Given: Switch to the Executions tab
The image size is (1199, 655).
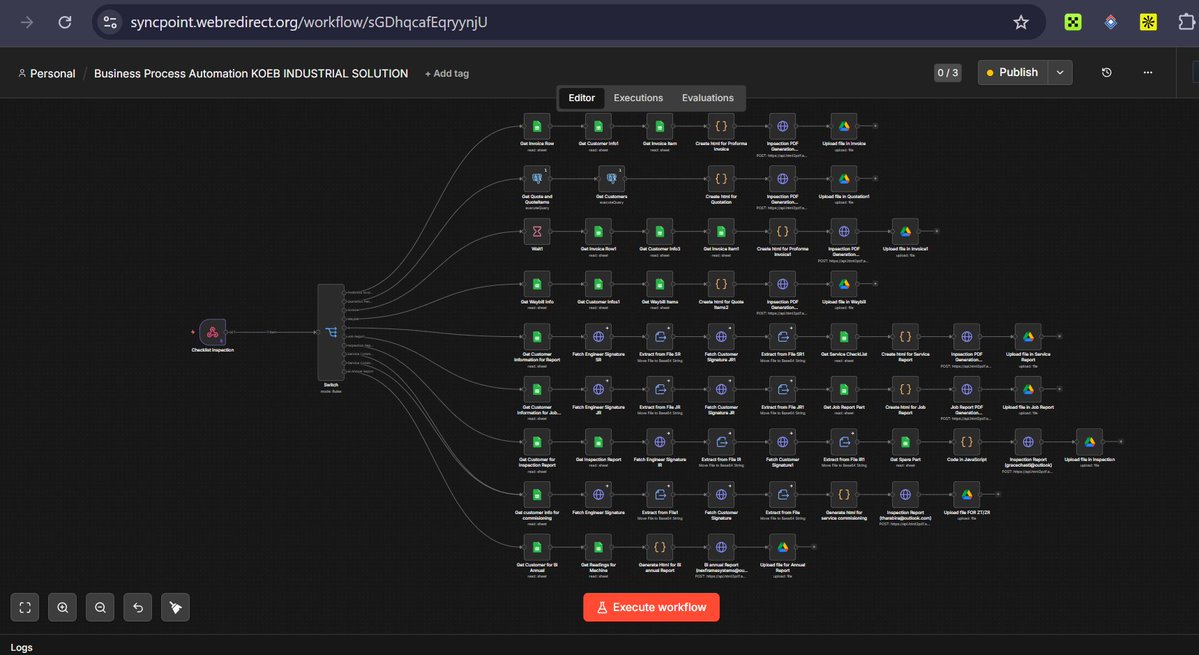Looking at the screenshot, I should [638, 98].
